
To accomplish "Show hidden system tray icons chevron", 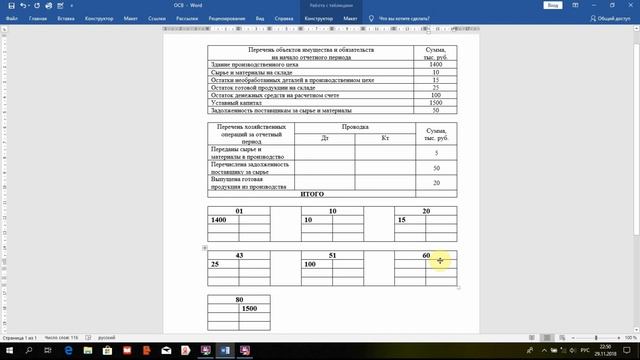I will pyautogui.click(x=544, y=351).
